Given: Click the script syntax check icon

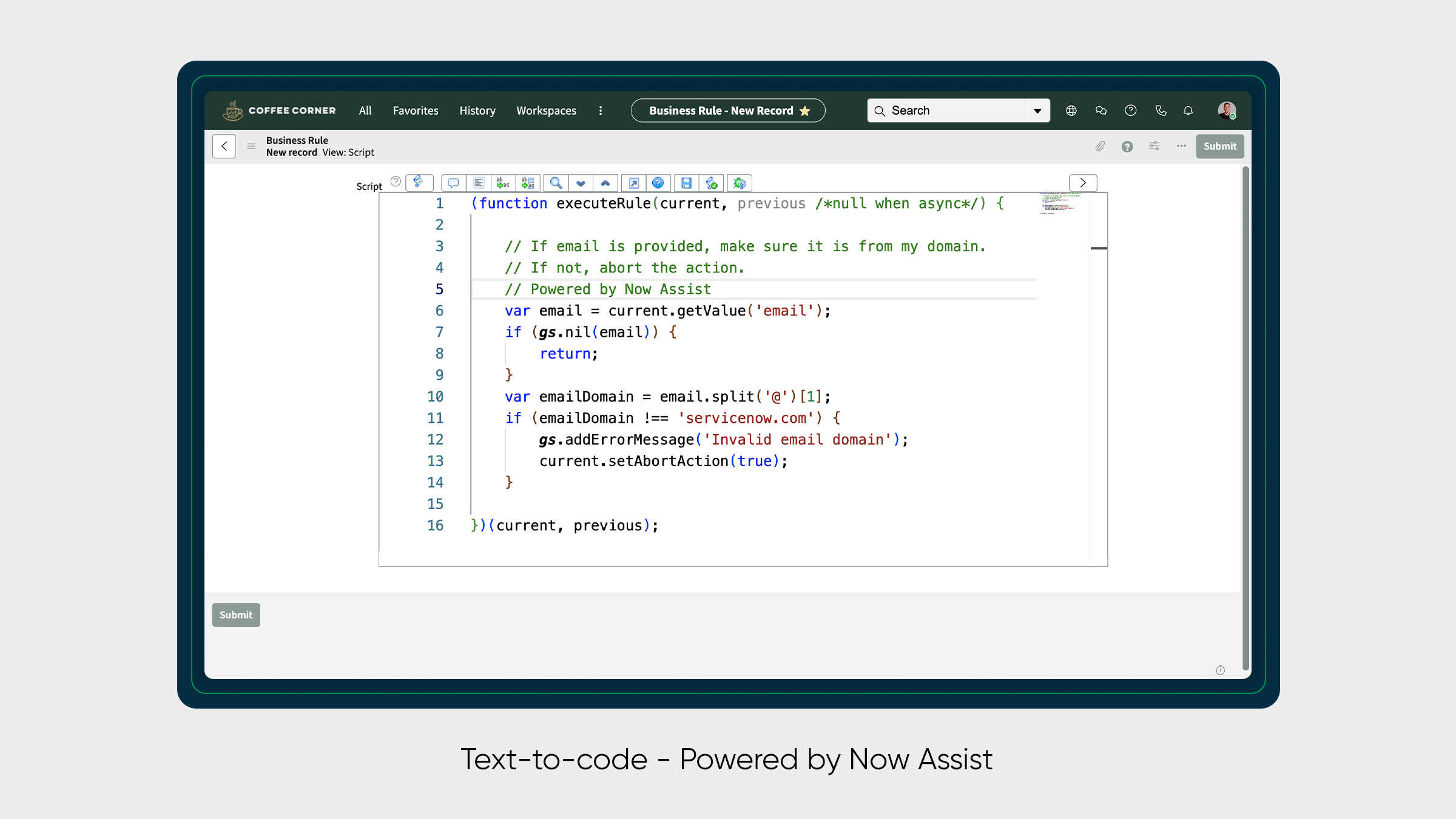Looking at the screenshot, I should (712, 183).
